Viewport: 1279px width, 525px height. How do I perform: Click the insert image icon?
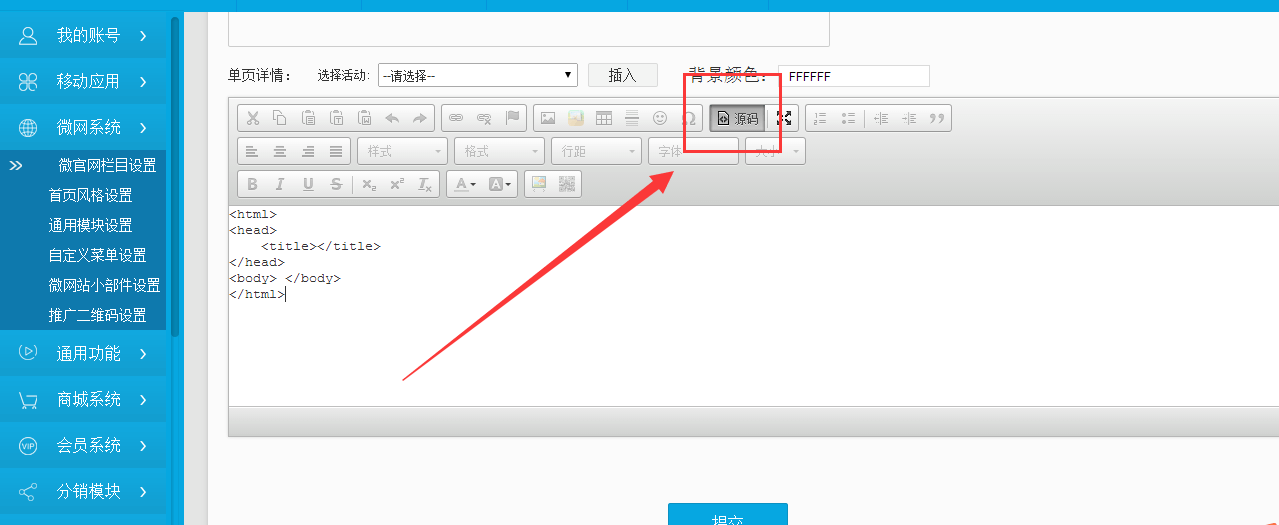tap(547, 118)
